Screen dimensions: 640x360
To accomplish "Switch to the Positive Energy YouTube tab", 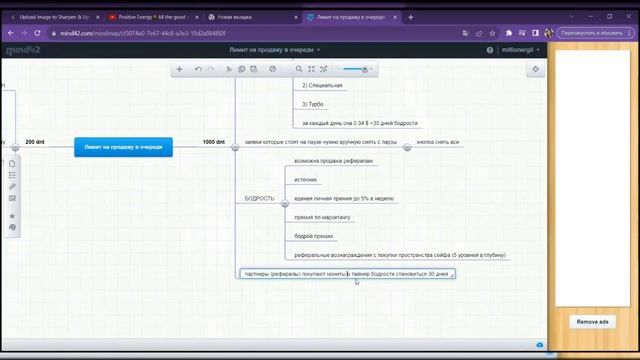I will tap(152, 17).
